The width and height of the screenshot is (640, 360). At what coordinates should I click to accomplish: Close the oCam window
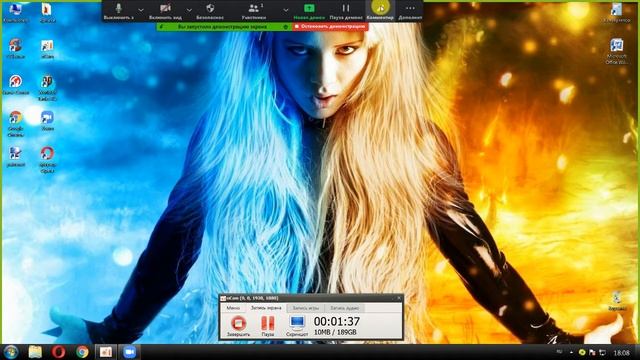[399, 298]
